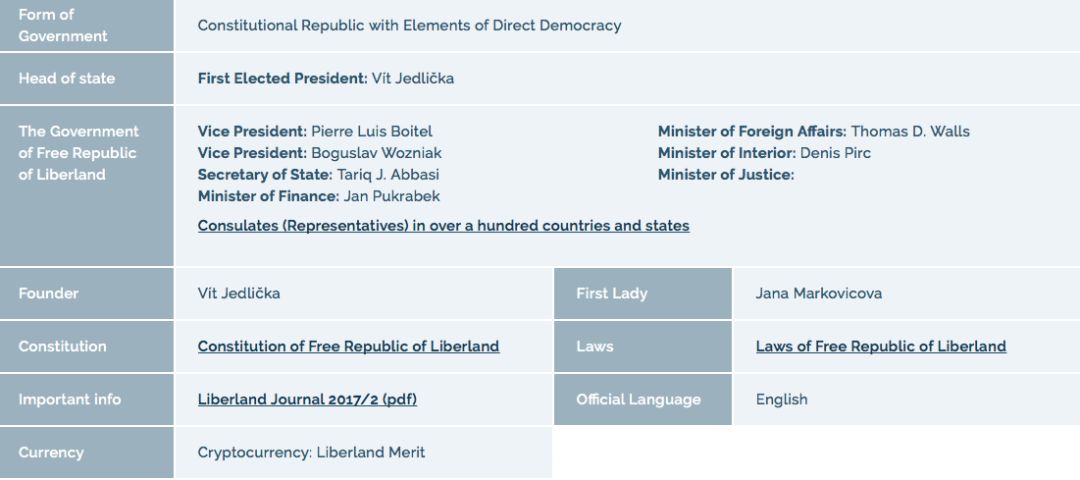Click the First Elected President name text
The height and width of the screenshot is (480, 1080).
(413, 79)
